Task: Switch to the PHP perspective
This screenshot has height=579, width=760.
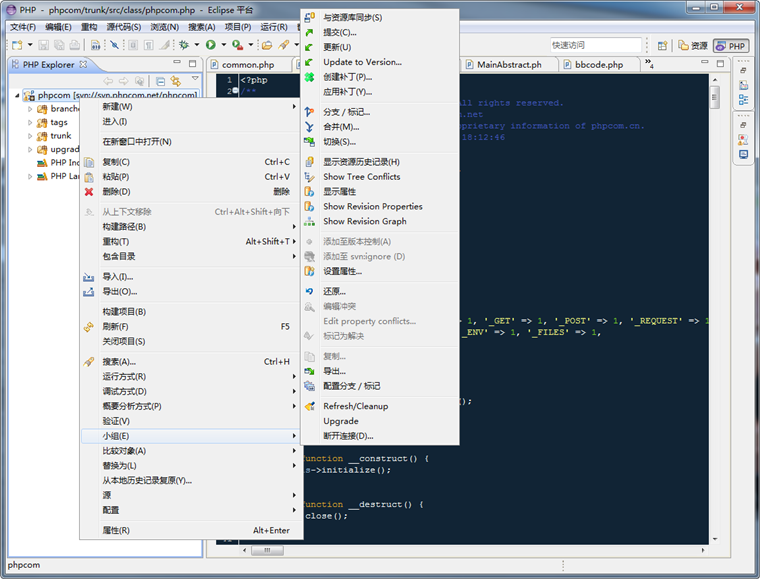Action: click(731, 45)
